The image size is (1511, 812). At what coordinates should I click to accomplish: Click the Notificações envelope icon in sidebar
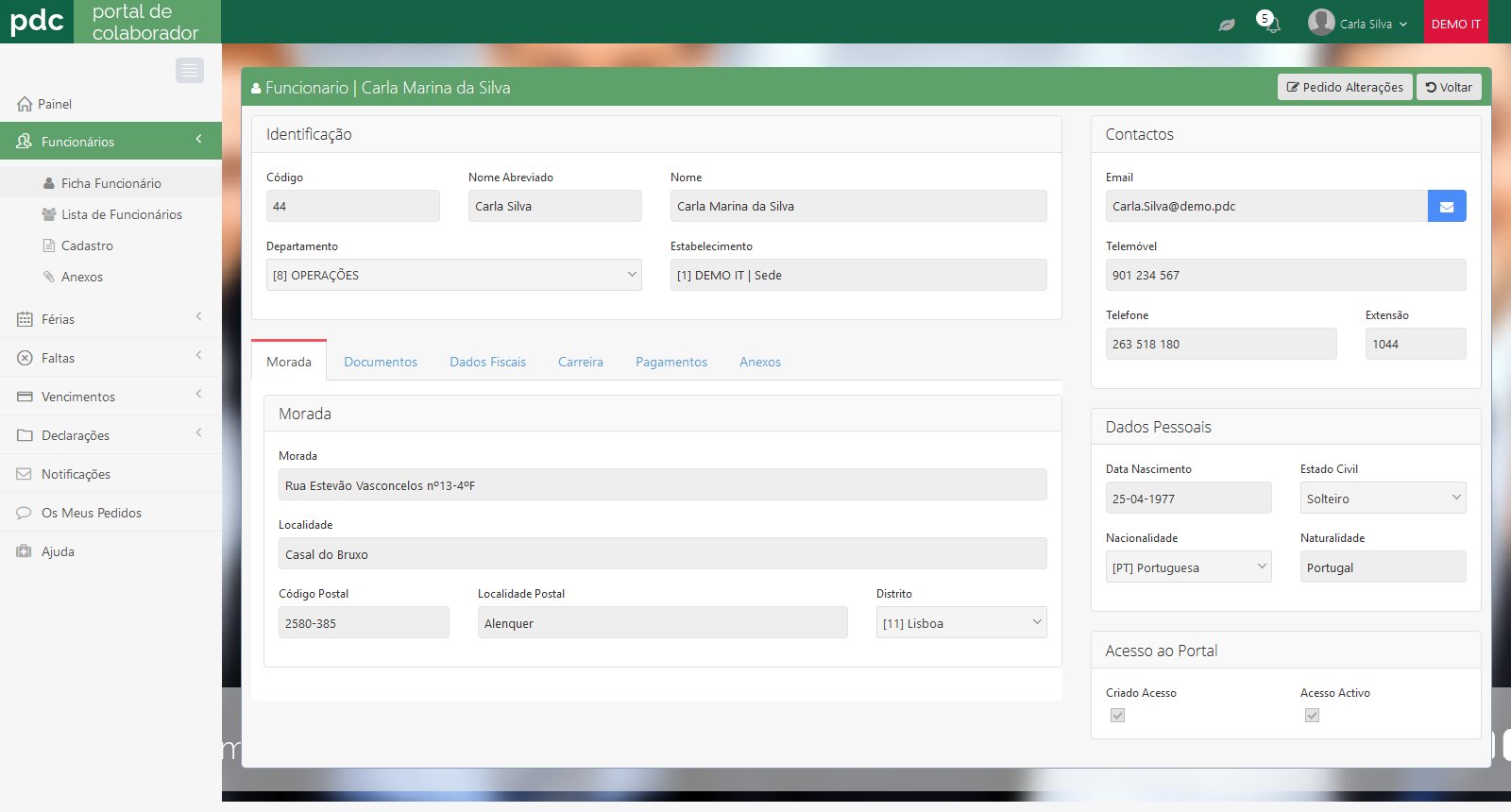click(25, 474)
